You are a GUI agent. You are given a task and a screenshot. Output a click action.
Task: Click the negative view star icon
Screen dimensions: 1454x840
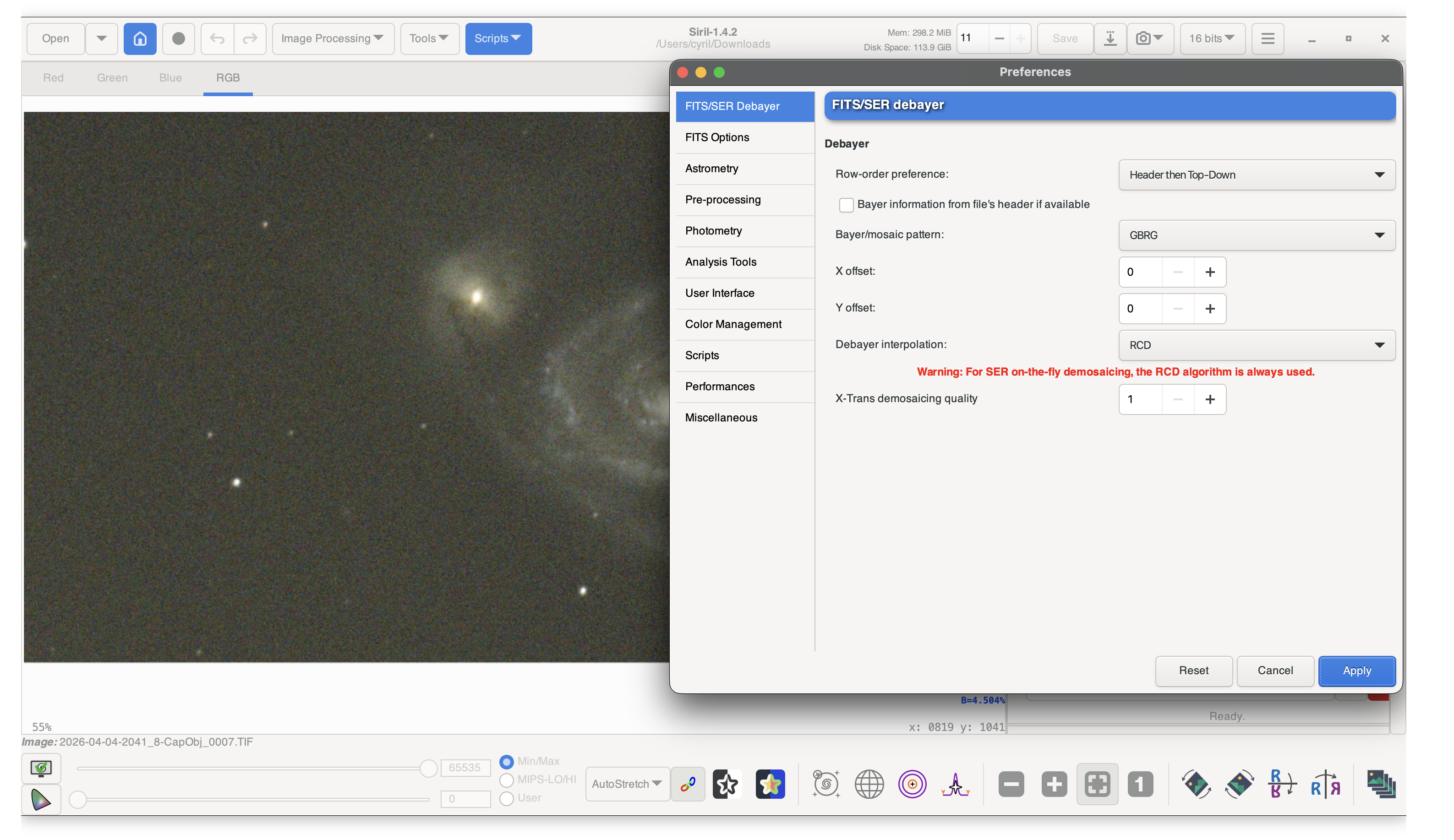pyautogui.click(x=727, y=784)
